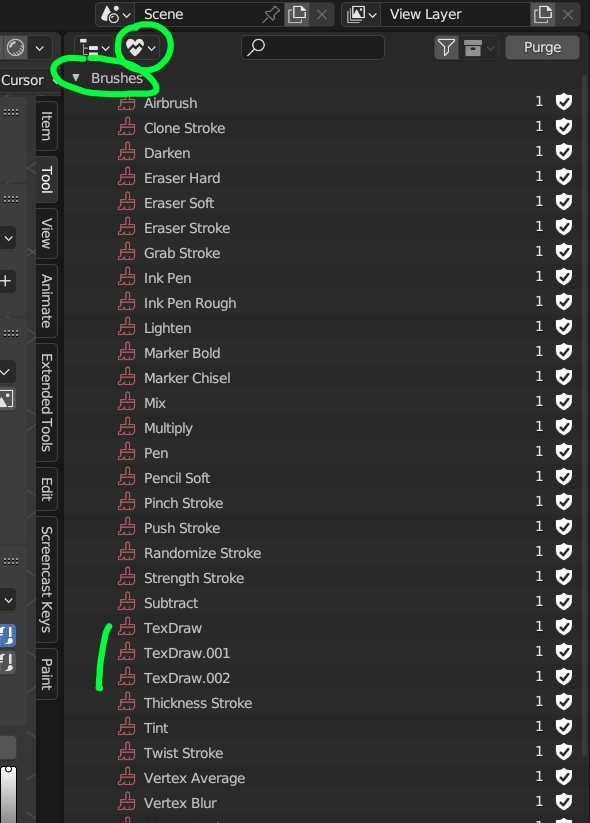590x823 pixels.
Task: Open the View Layer browse dropdown
Action: pos(361,14)
